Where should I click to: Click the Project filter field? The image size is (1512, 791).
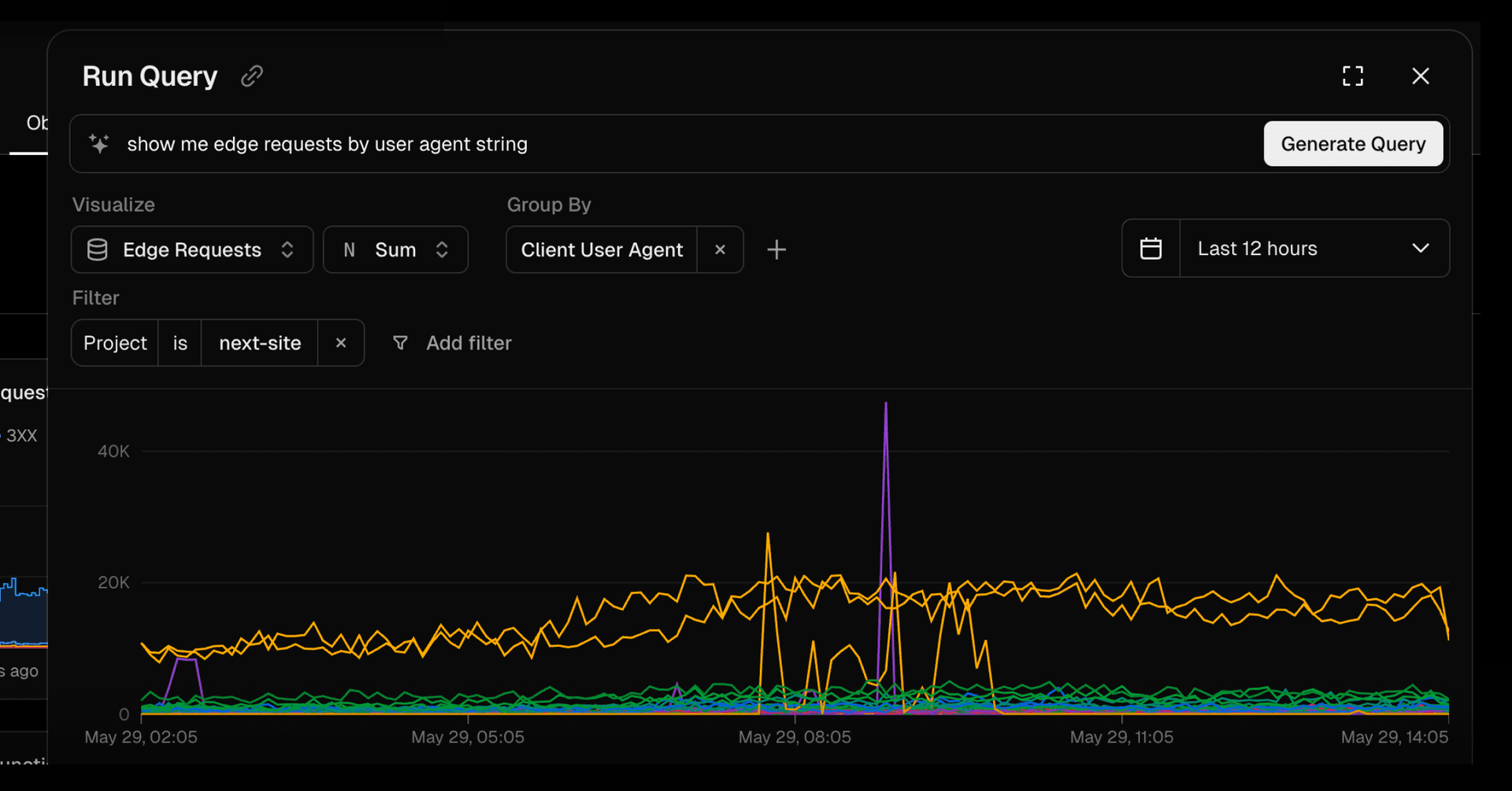click(115, 343)
